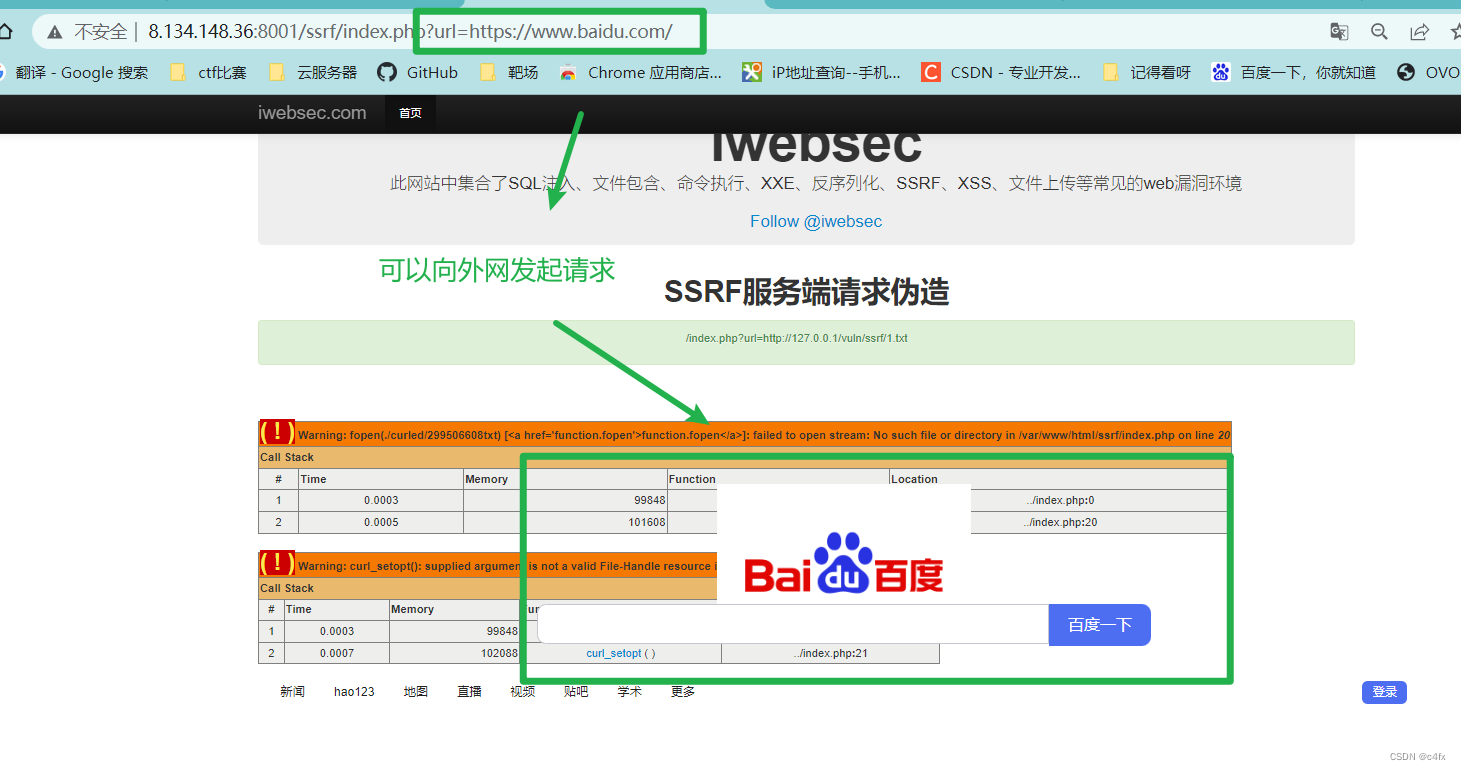This screenshot has height=770, width=1461.
Task: Click the share page icon in address bar
Action: pyautogui.click(x=1419, y=32)
